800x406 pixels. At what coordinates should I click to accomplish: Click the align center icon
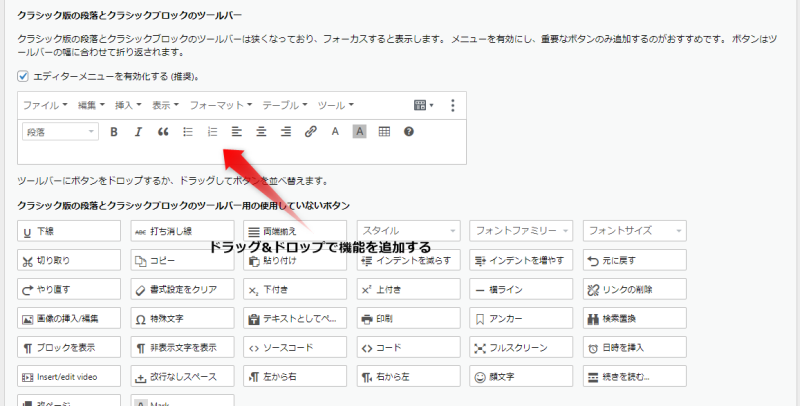click(261, 132)
